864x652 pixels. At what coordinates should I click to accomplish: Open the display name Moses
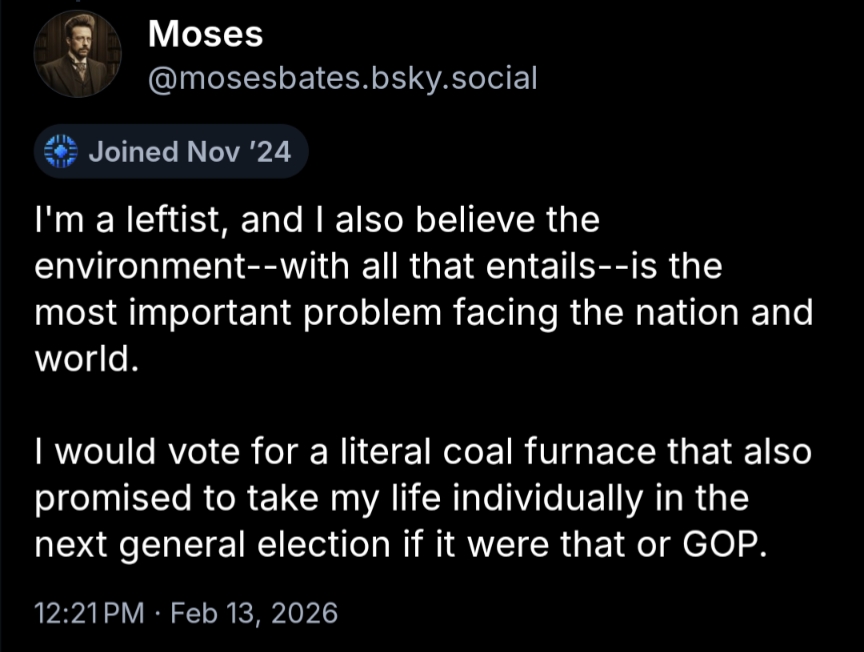(x=205, y=35)
